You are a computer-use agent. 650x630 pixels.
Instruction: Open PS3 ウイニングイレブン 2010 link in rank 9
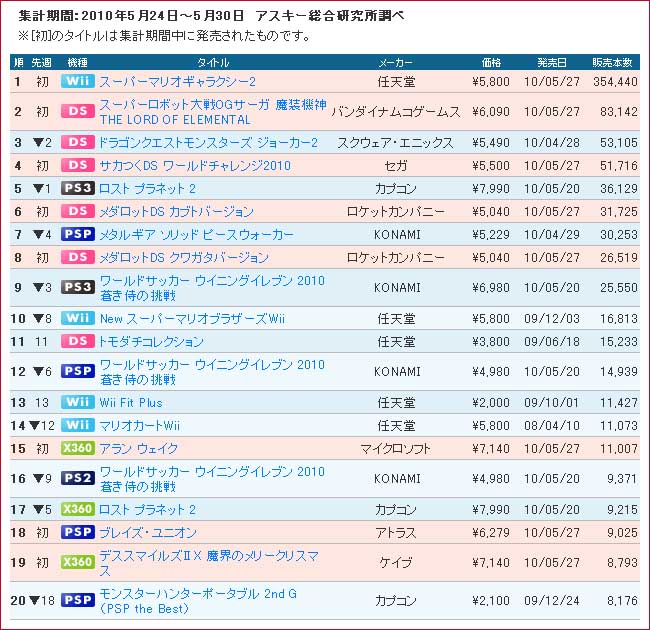212,288
